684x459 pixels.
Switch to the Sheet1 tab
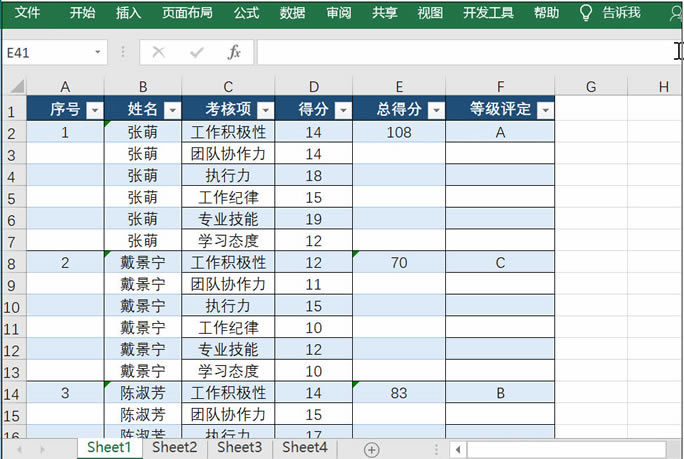coord(109,448)
